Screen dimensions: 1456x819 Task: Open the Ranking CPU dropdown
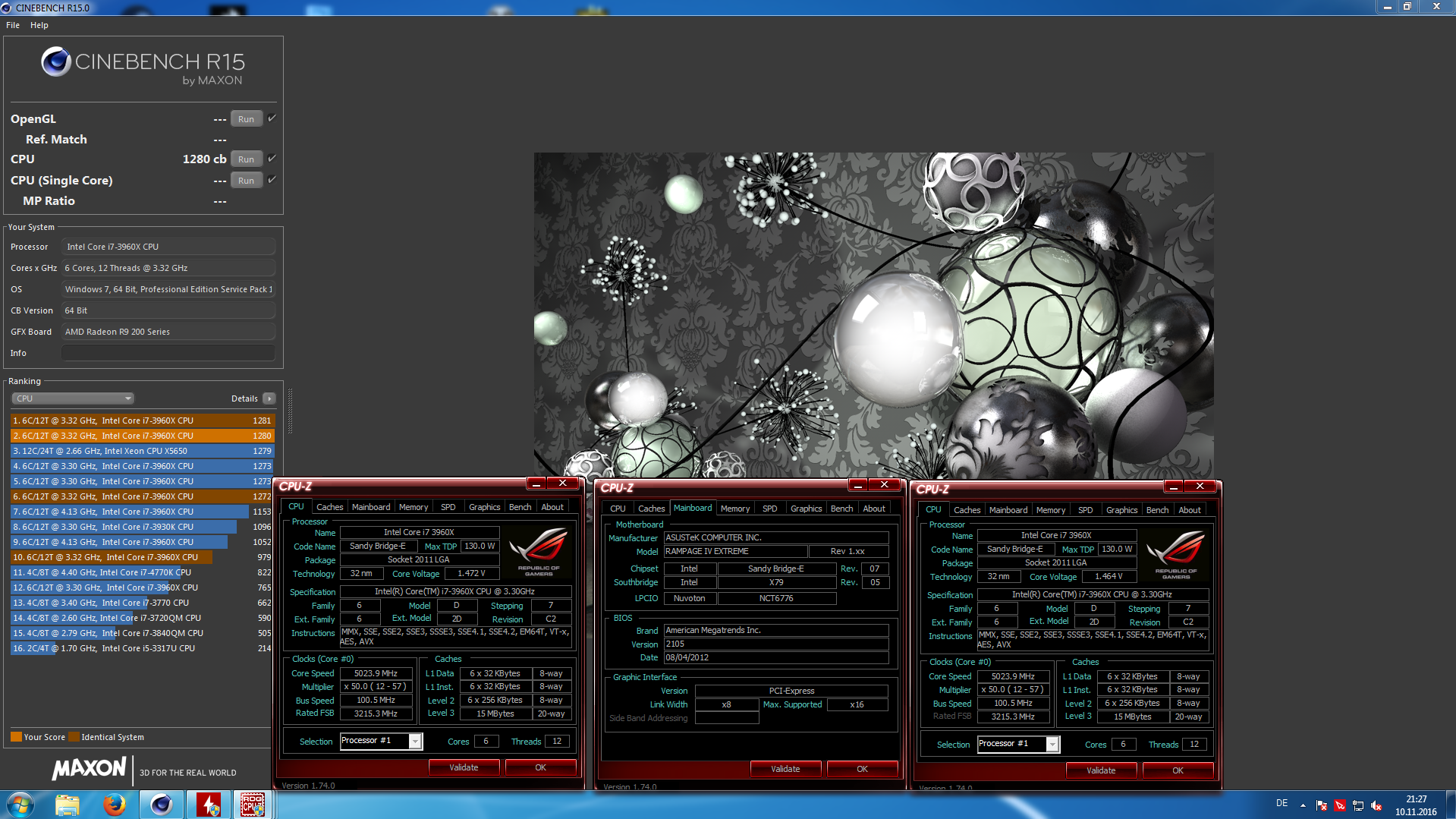point(73,398)
